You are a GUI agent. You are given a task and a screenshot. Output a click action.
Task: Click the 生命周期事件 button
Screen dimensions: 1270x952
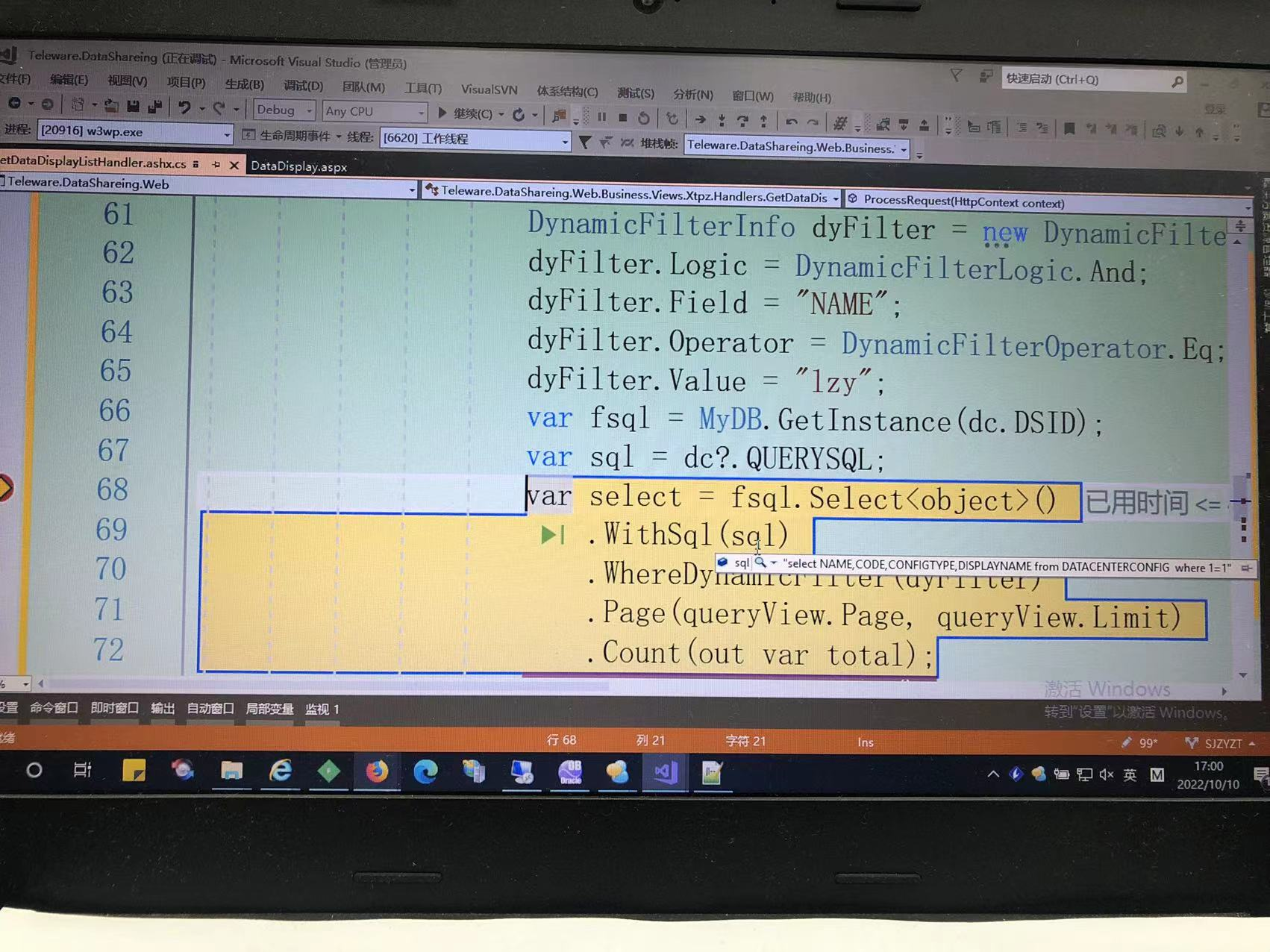coord(287,136)
